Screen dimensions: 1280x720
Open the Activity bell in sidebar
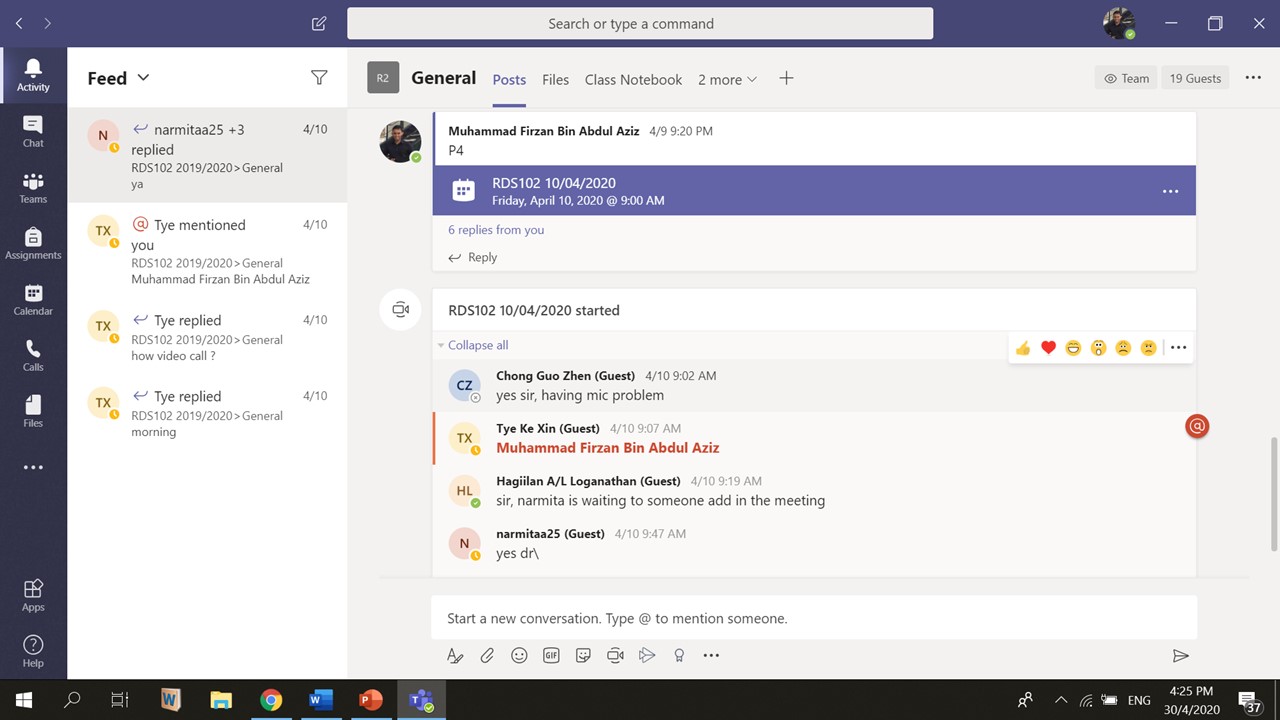33,75
